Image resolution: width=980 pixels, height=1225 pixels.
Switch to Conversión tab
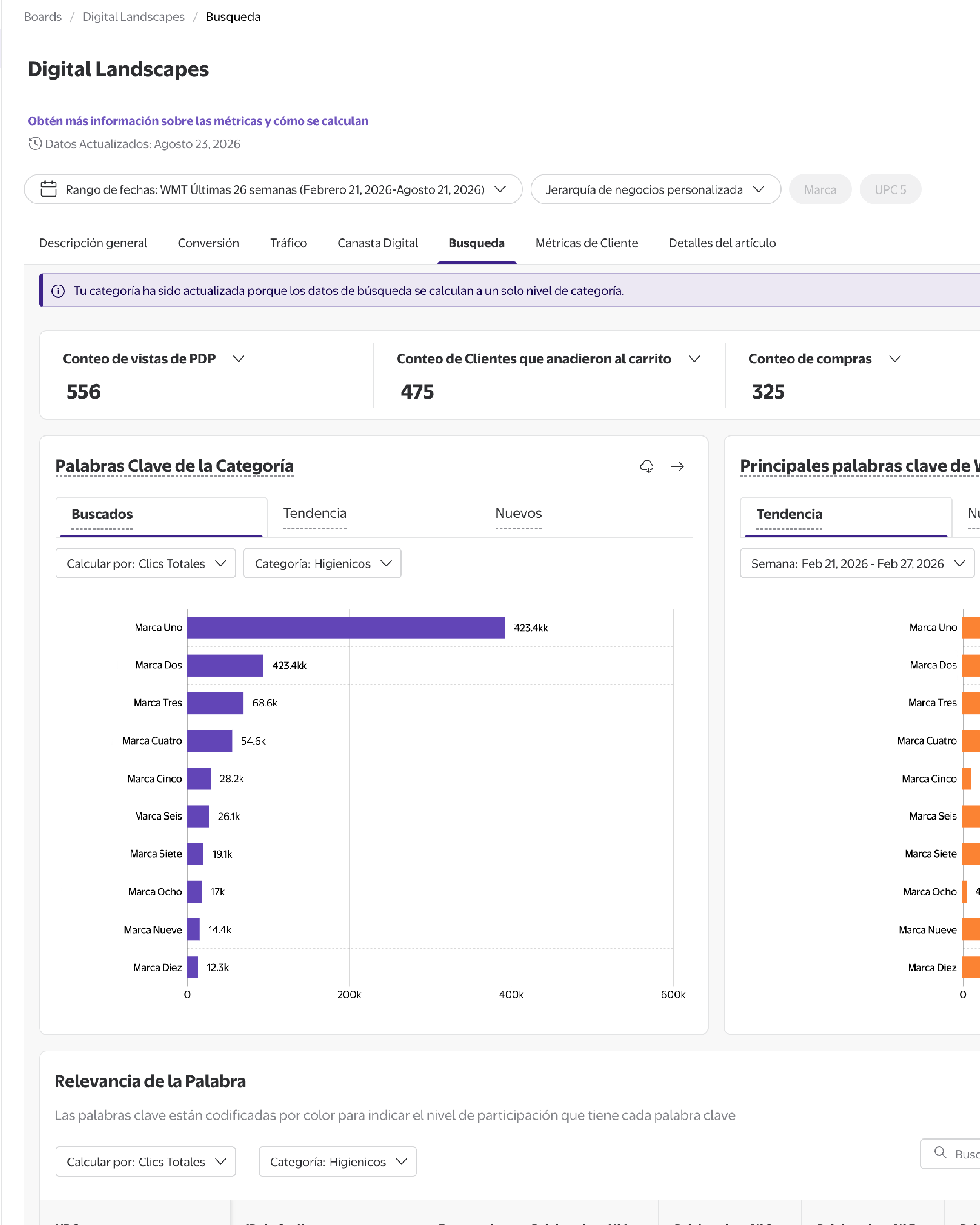click(x=209, y=243)
